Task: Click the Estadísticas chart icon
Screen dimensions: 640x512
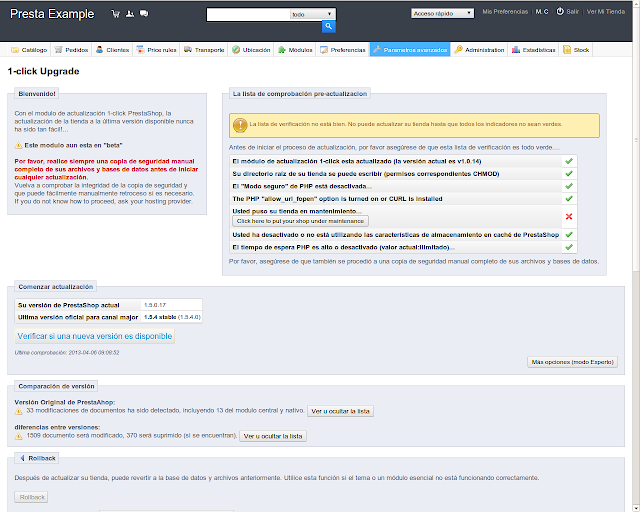Action: pyautogui.click(x=516, y=50)
